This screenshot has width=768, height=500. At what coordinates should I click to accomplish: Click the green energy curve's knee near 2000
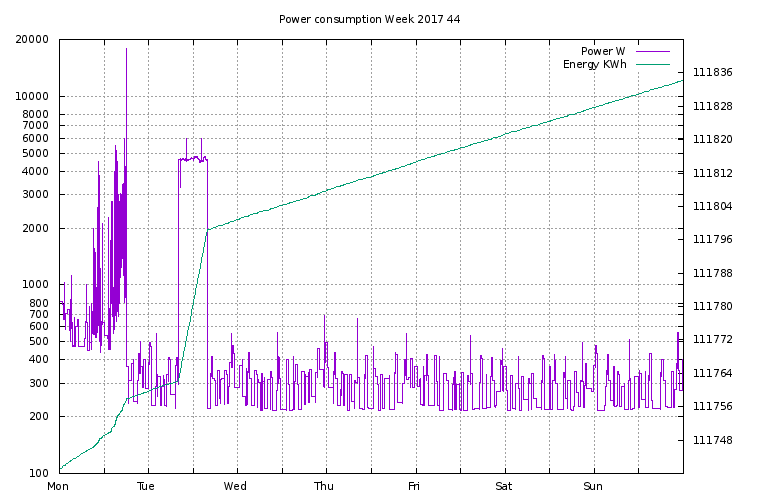coord(208,230)
